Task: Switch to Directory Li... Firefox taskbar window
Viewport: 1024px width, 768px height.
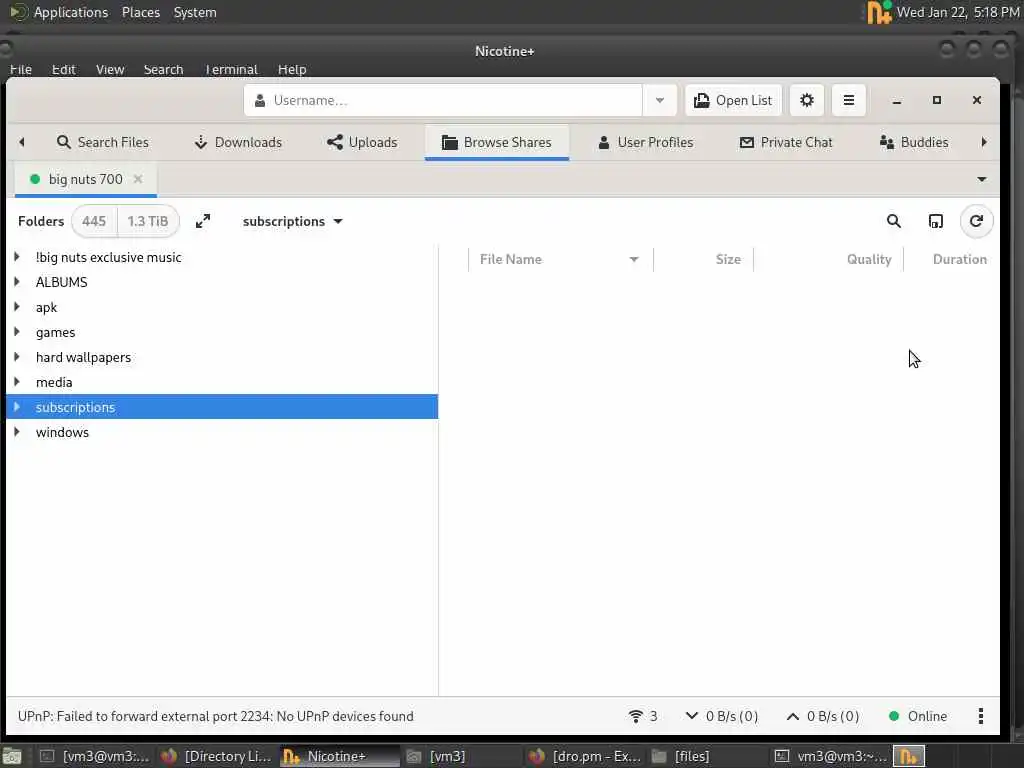Action: coord(217,756)
